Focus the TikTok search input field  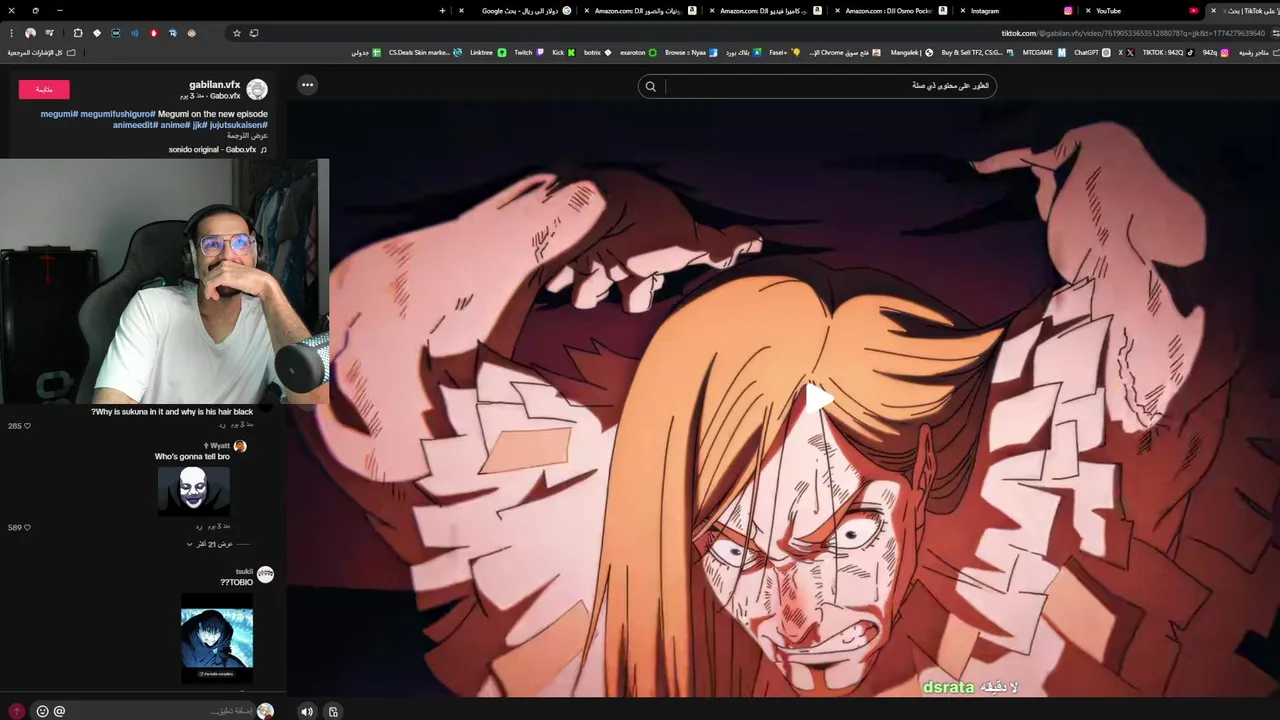[x=828, y=86]
